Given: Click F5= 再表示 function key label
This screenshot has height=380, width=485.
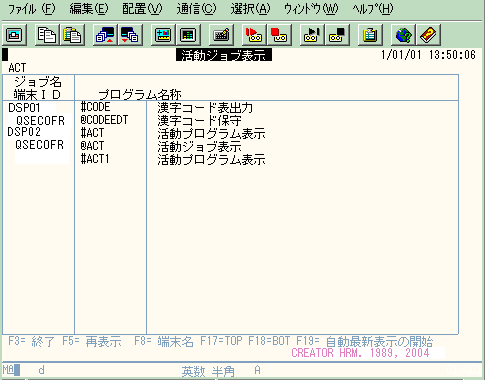Looking at the screenshot, I should pos(92,342).
